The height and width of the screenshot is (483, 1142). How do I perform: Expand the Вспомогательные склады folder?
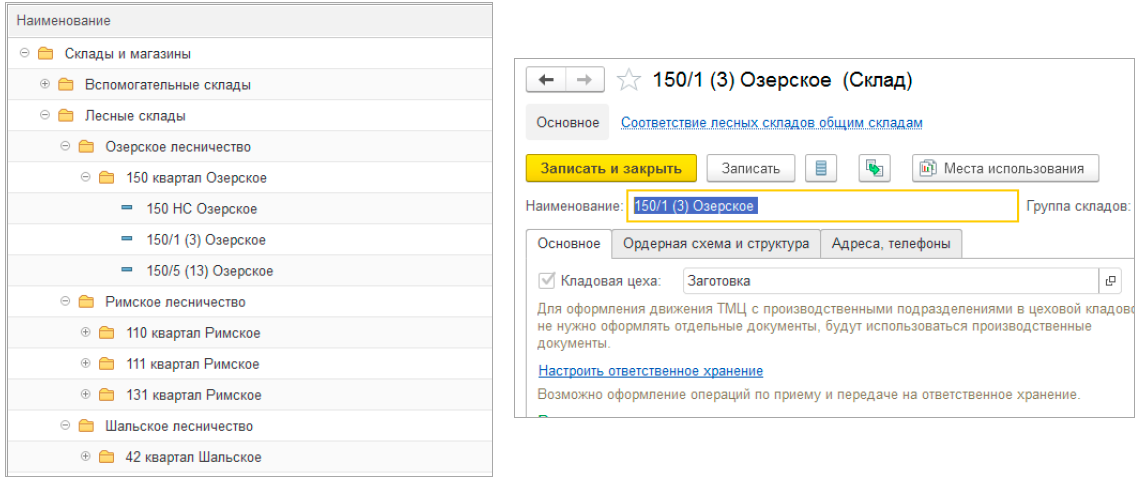click(x=45, y=84)
